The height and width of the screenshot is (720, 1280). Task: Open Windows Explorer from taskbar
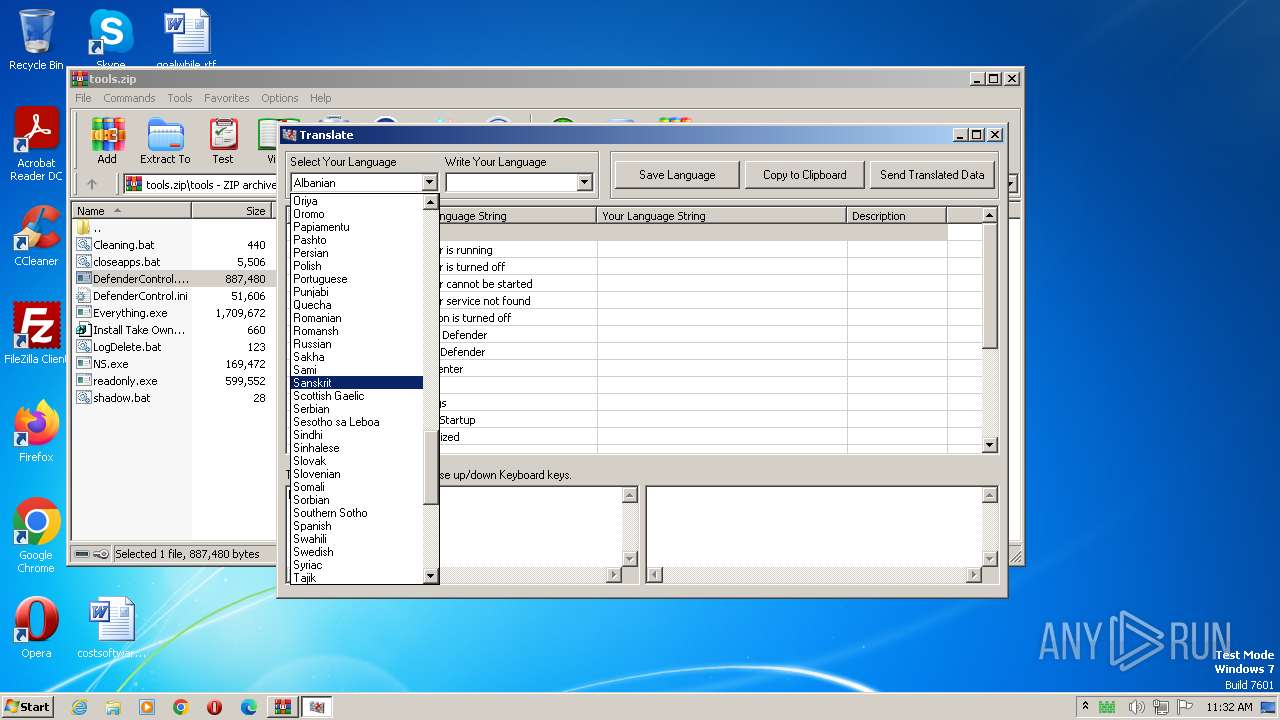(x=113, y=707)
